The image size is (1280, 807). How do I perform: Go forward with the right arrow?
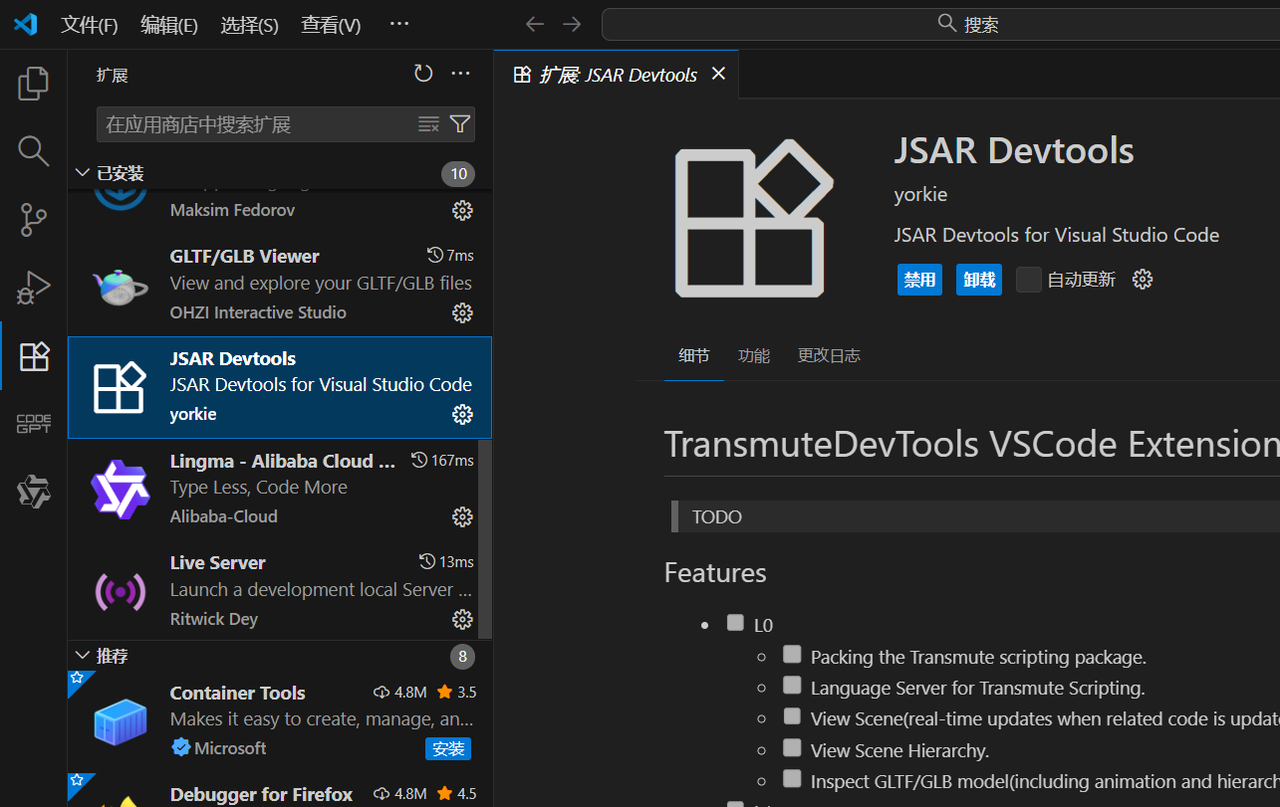pos(572,24)
